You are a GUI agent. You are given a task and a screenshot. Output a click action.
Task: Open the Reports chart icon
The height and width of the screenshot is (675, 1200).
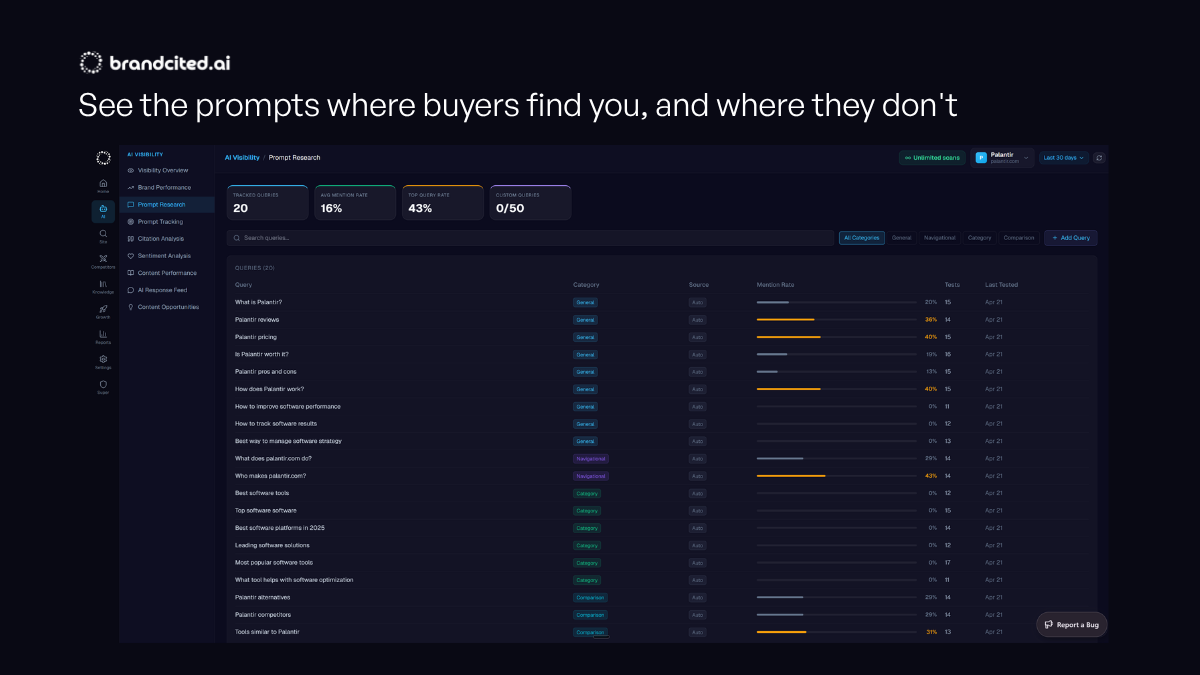(x=103, y=336)
